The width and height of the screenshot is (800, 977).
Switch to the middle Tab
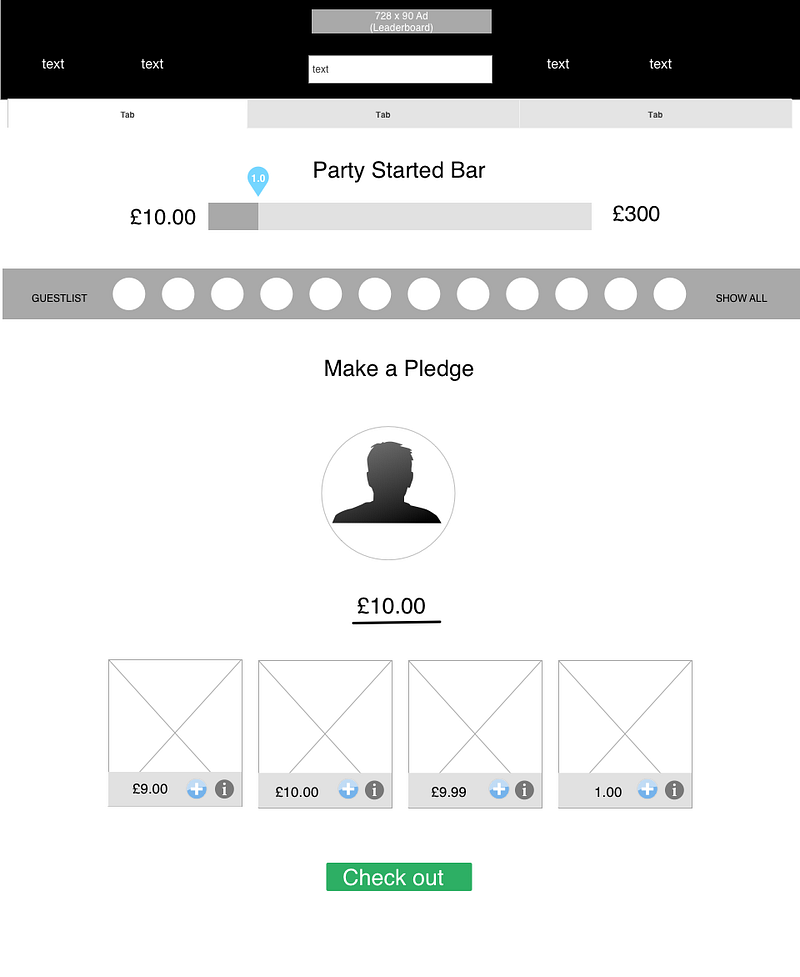(383, 114)
